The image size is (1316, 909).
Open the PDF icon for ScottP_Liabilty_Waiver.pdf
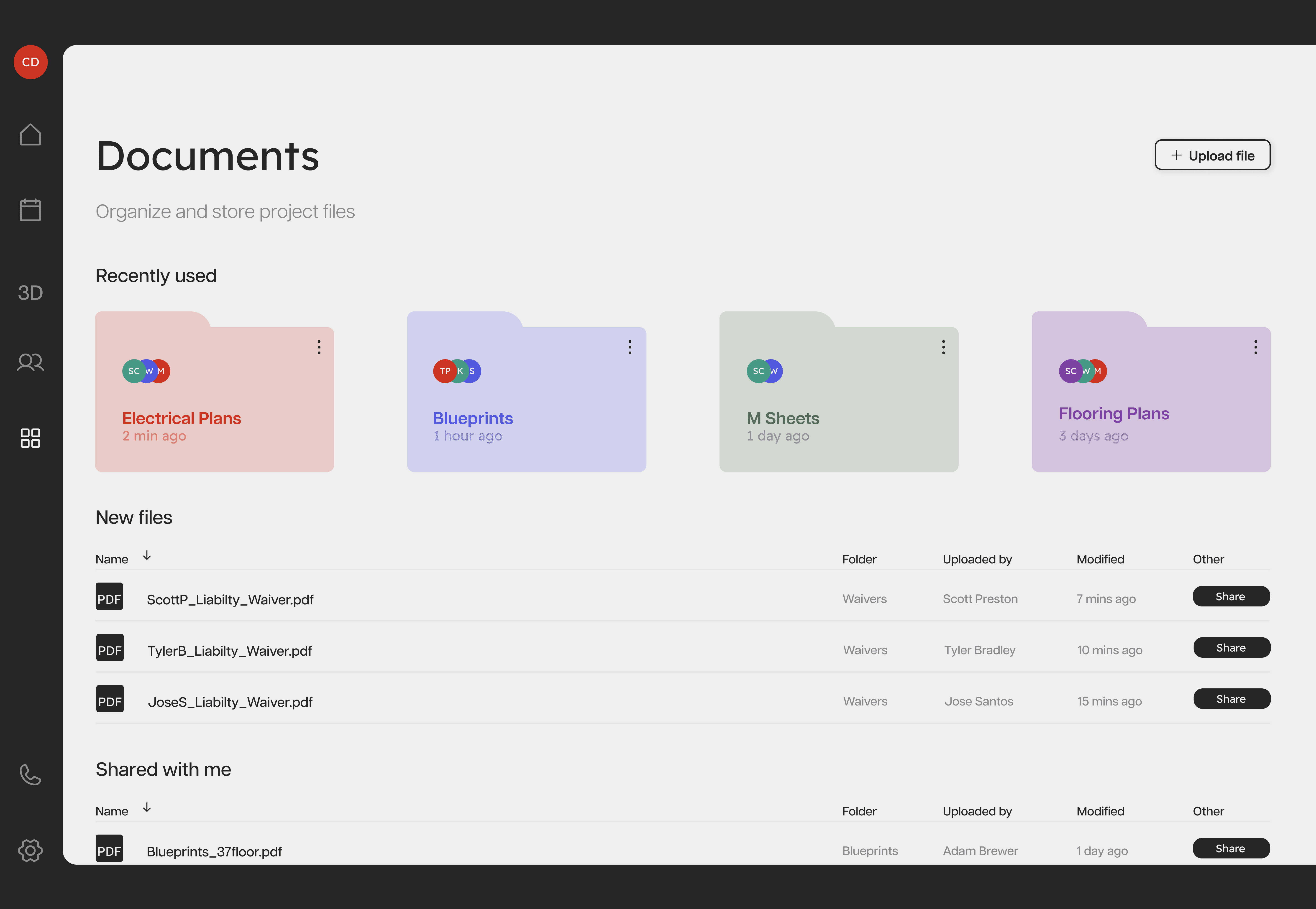click(x=109, y=596)
